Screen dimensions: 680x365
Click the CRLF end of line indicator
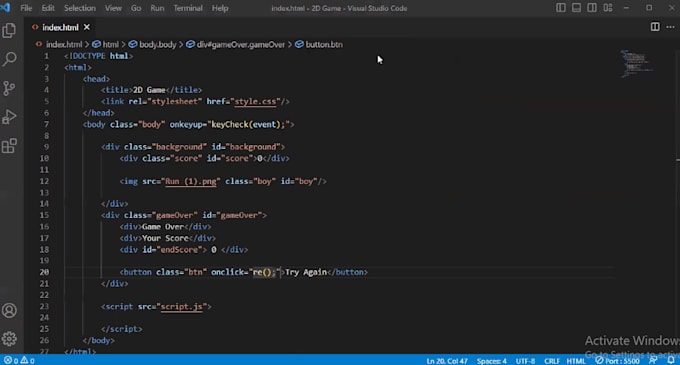tap(552, 361)
